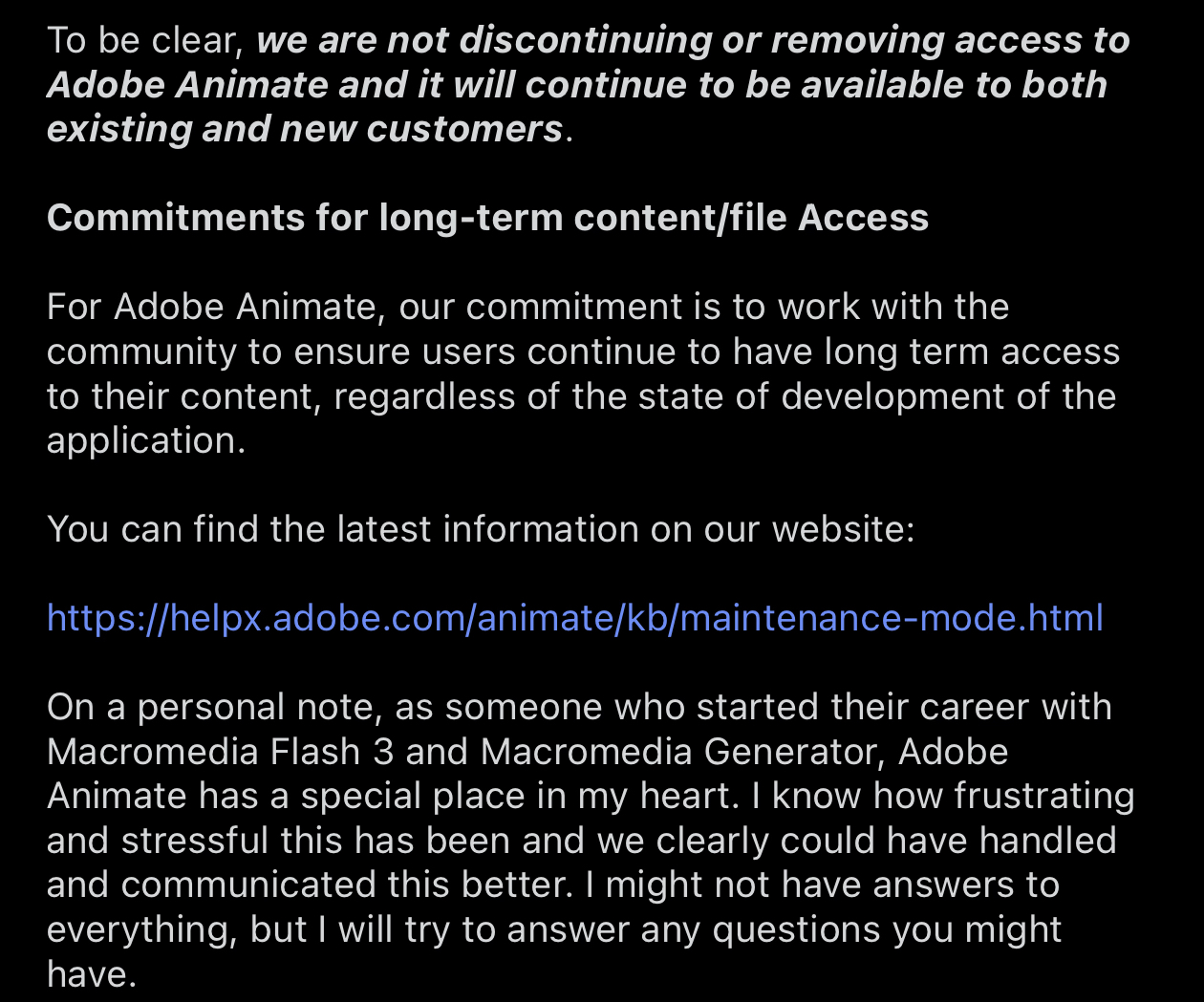Click the line "You can find the latest information"
The height and width of the screenshot is (1002, 1204).
(480, 529)
